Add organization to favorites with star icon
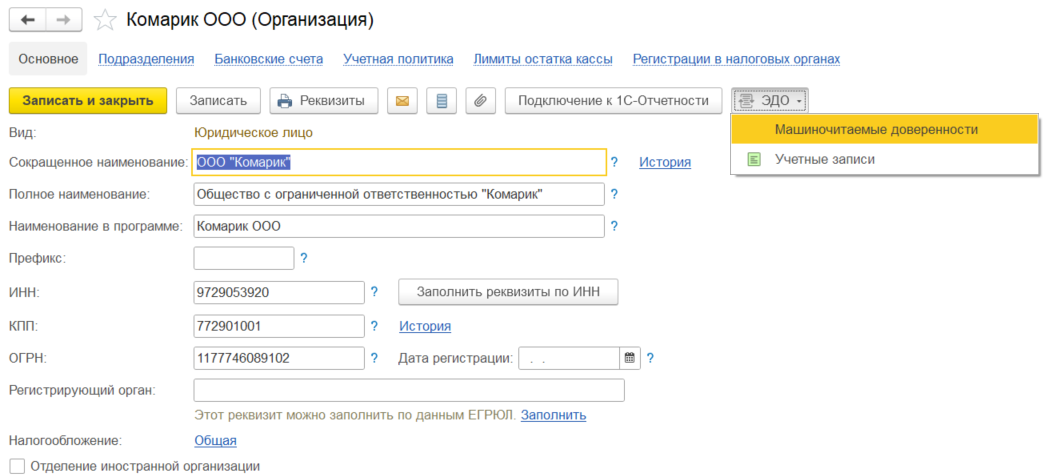1051x476 pixels. 105,20
